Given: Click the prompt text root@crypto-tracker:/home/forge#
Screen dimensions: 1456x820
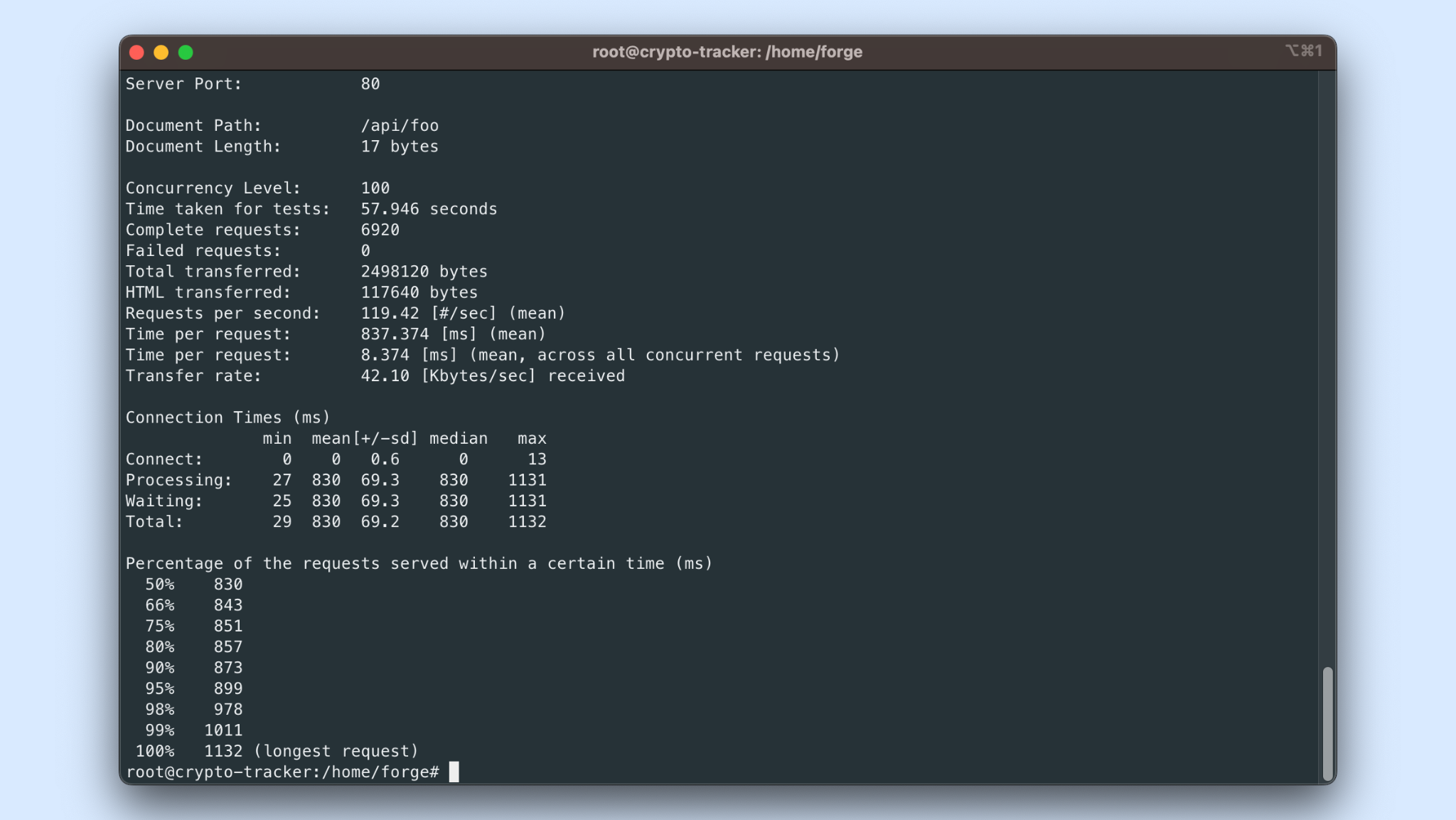Looking at the screenshot, I should point(282,772).
